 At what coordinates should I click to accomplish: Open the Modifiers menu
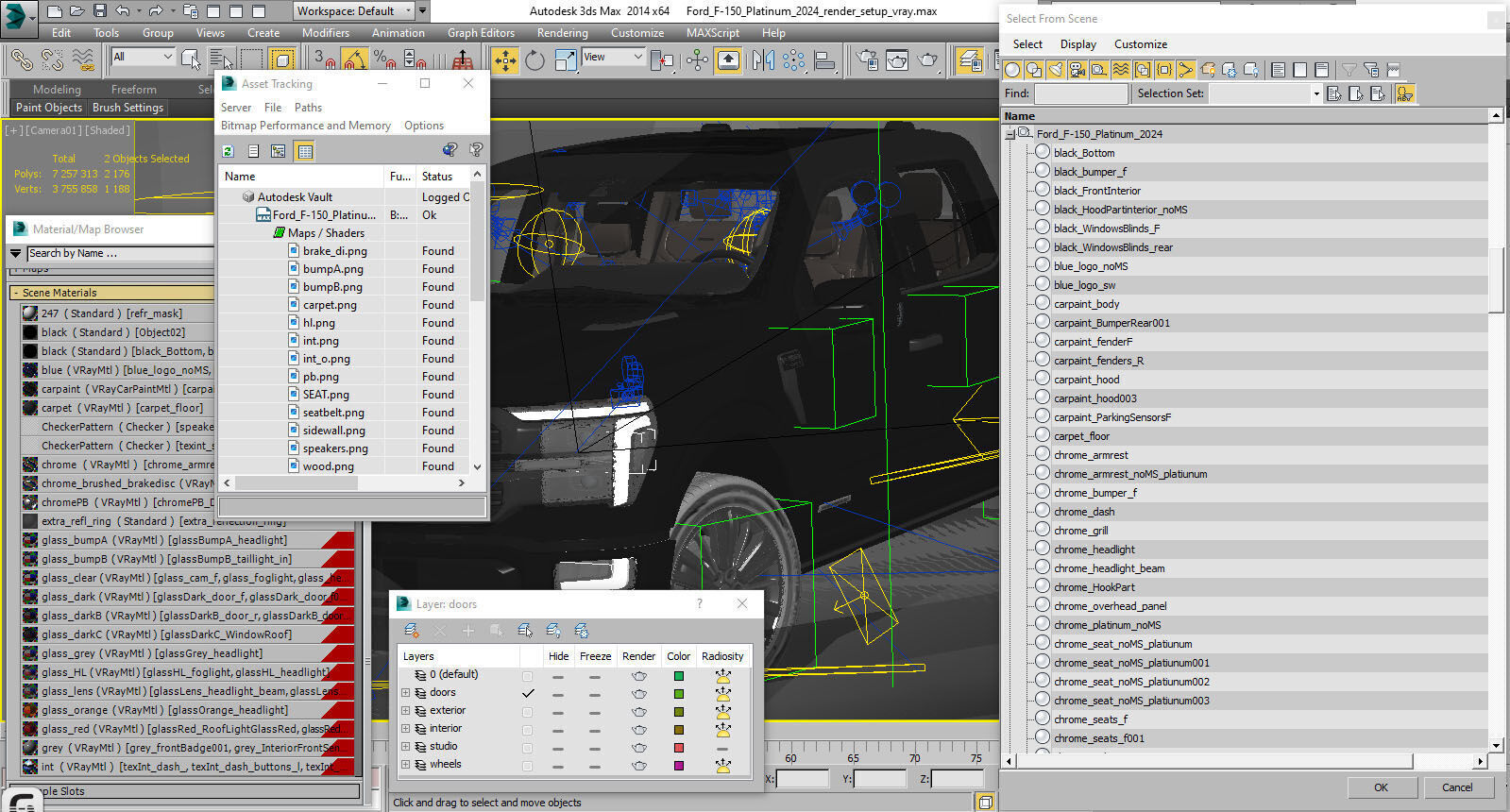point(326,32)
